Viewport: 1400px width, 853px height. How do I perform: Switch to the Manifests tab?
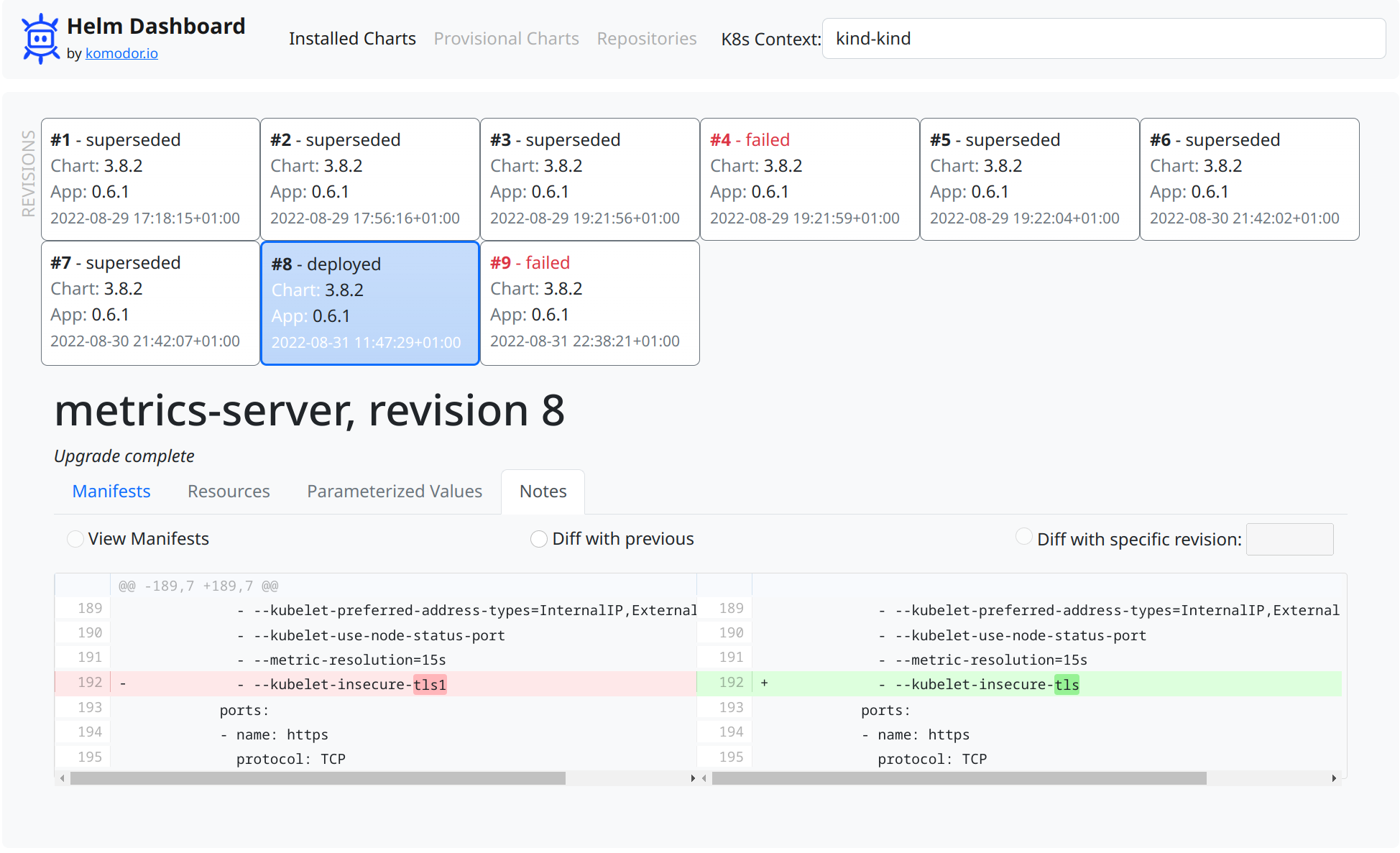coord(111,492)
